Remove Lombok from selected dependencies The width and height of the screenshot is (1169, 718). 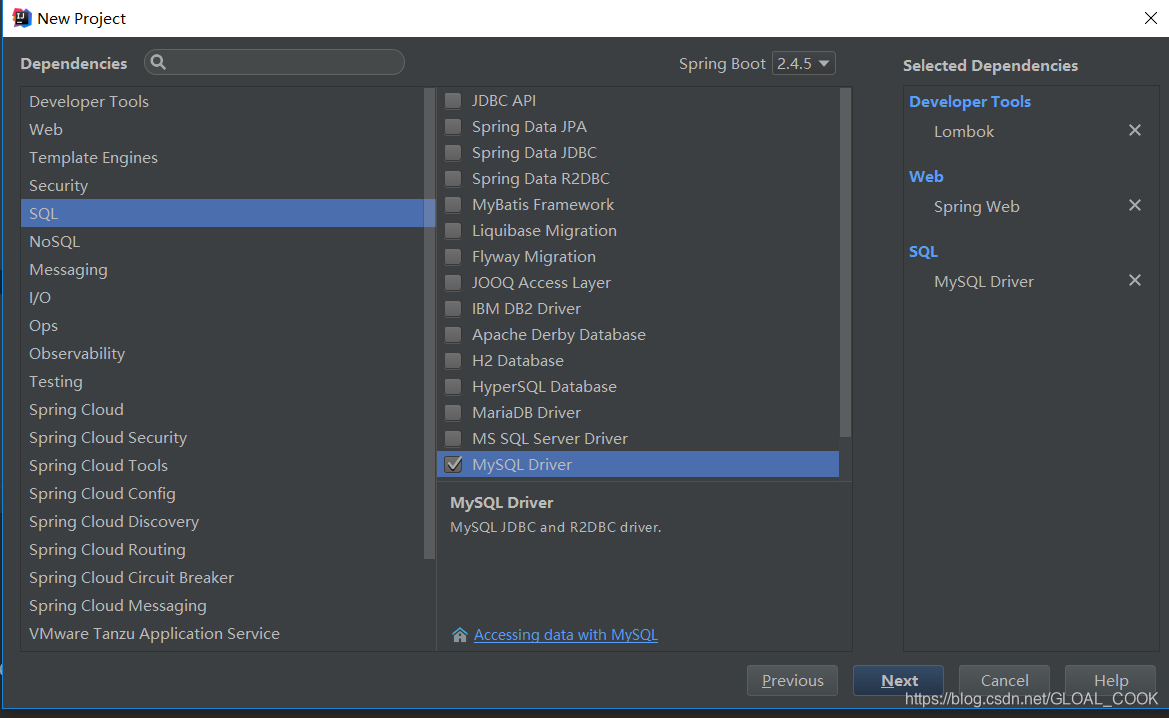click(x=1135, y=130)
